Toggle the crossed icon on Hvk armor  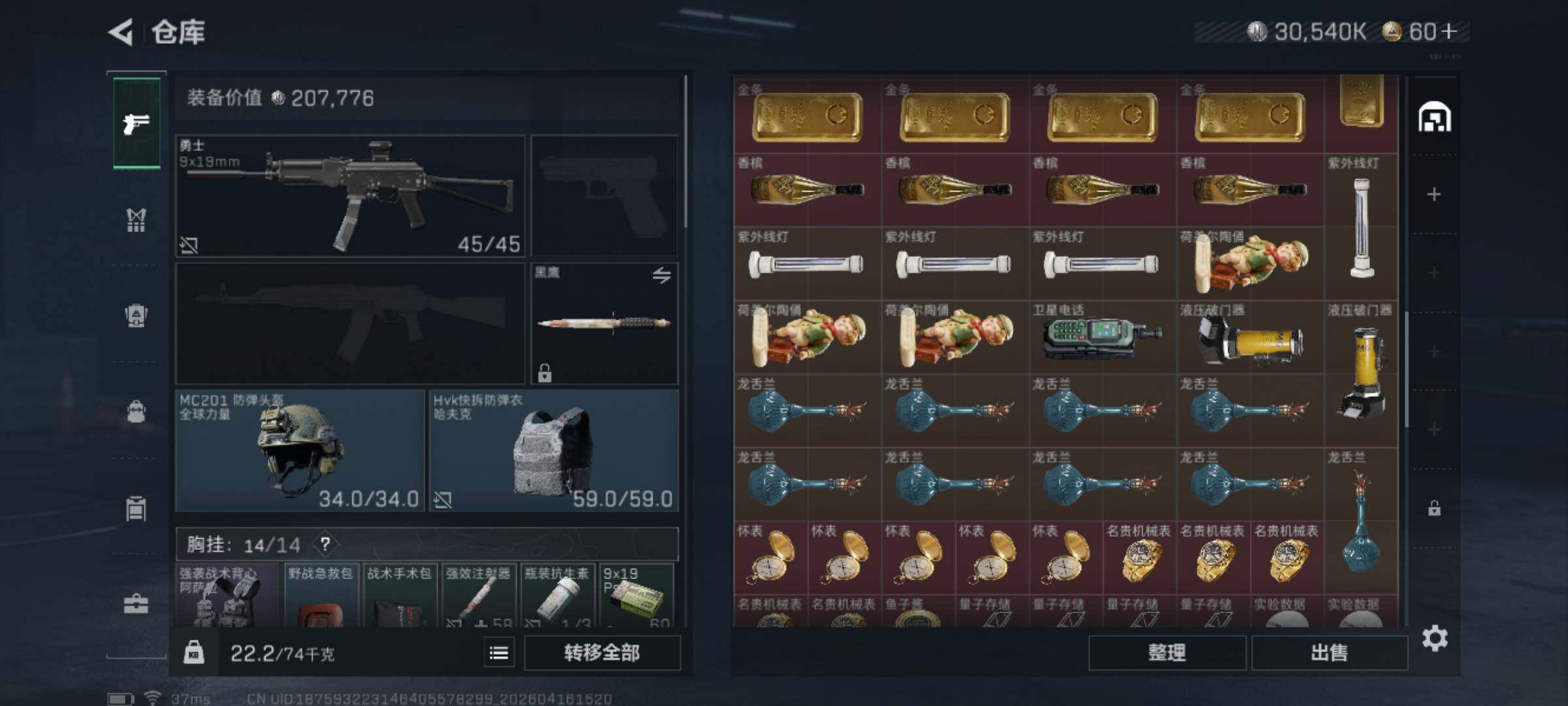[x=442, y=500]
